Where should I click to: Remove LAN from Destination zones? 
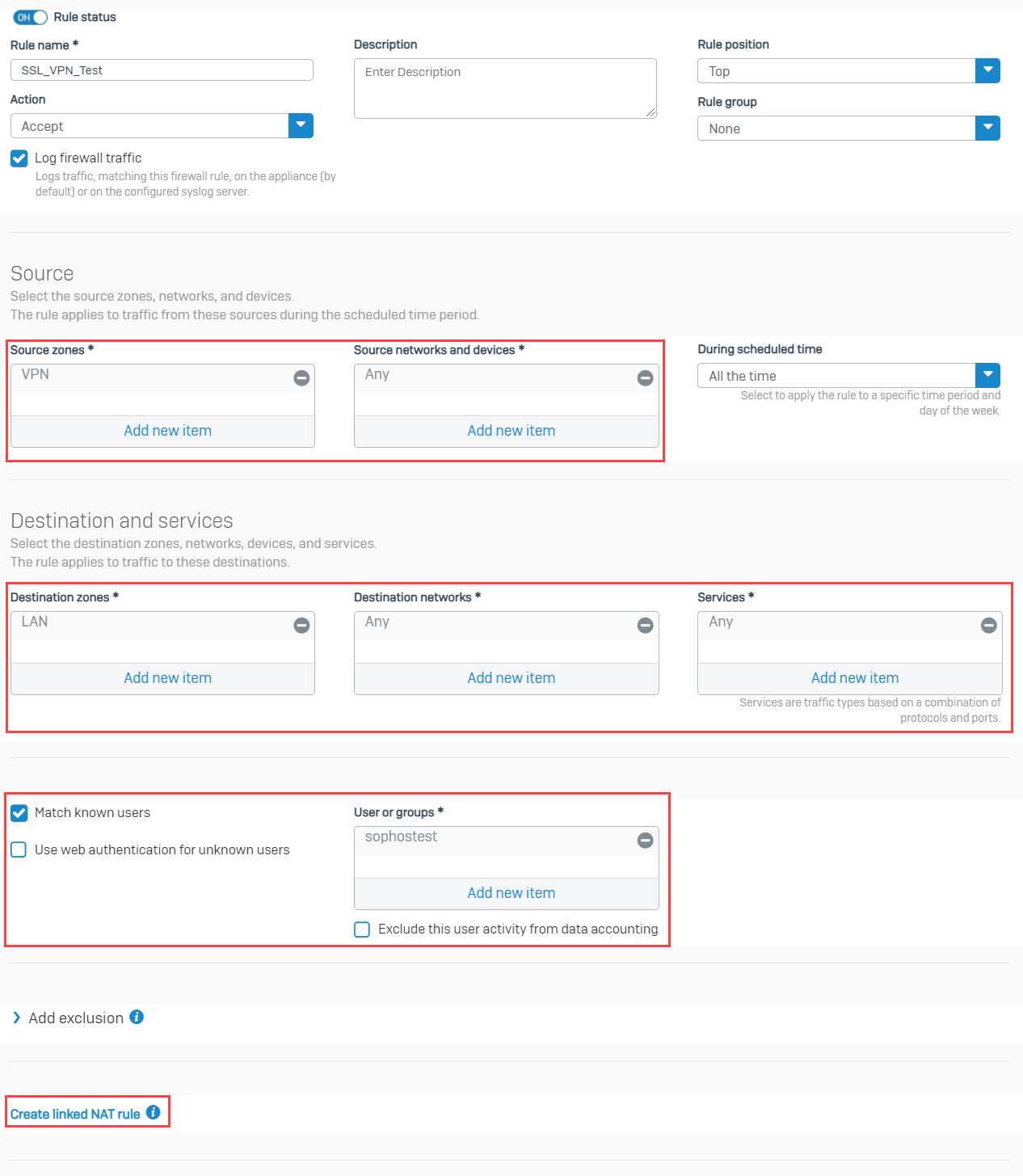[301, 624]
